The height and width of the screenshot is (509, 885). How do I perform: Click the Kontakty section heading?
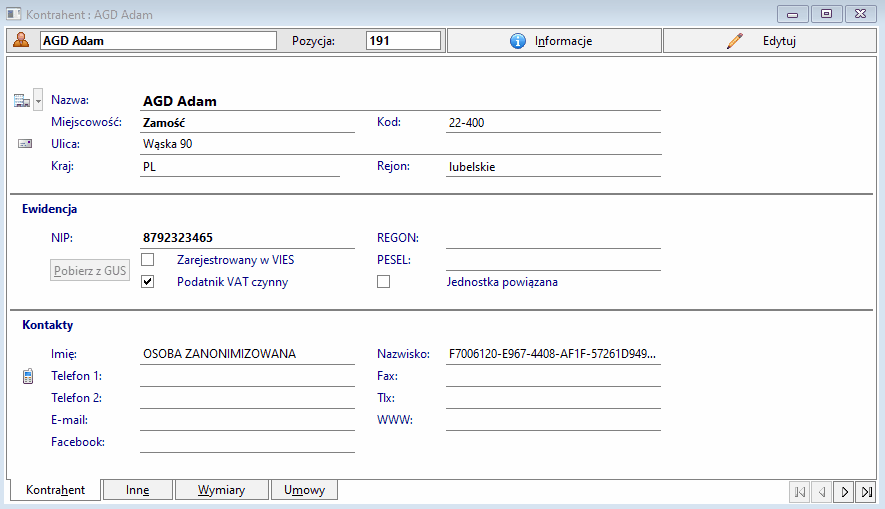47,325
